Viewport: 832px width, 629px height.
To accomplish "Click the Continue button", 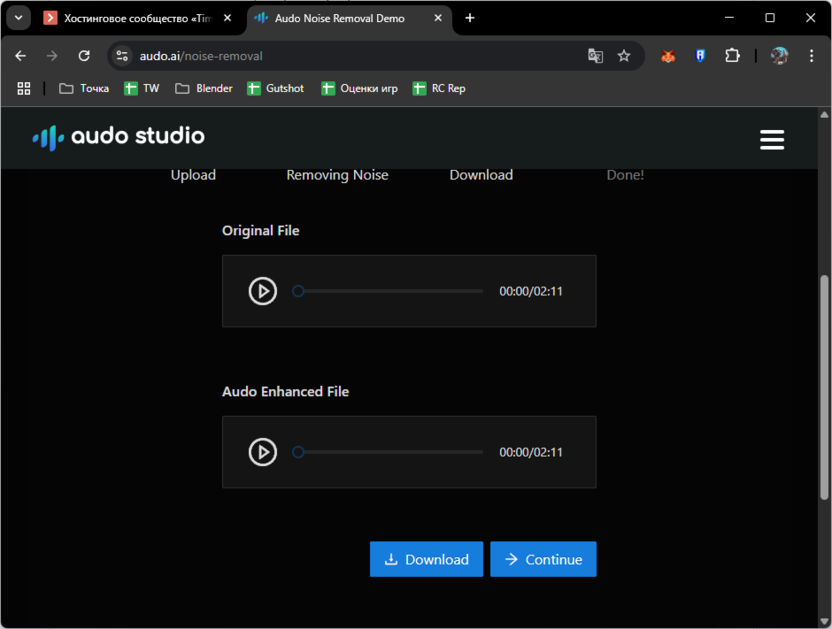I will (x=543, y=560).
